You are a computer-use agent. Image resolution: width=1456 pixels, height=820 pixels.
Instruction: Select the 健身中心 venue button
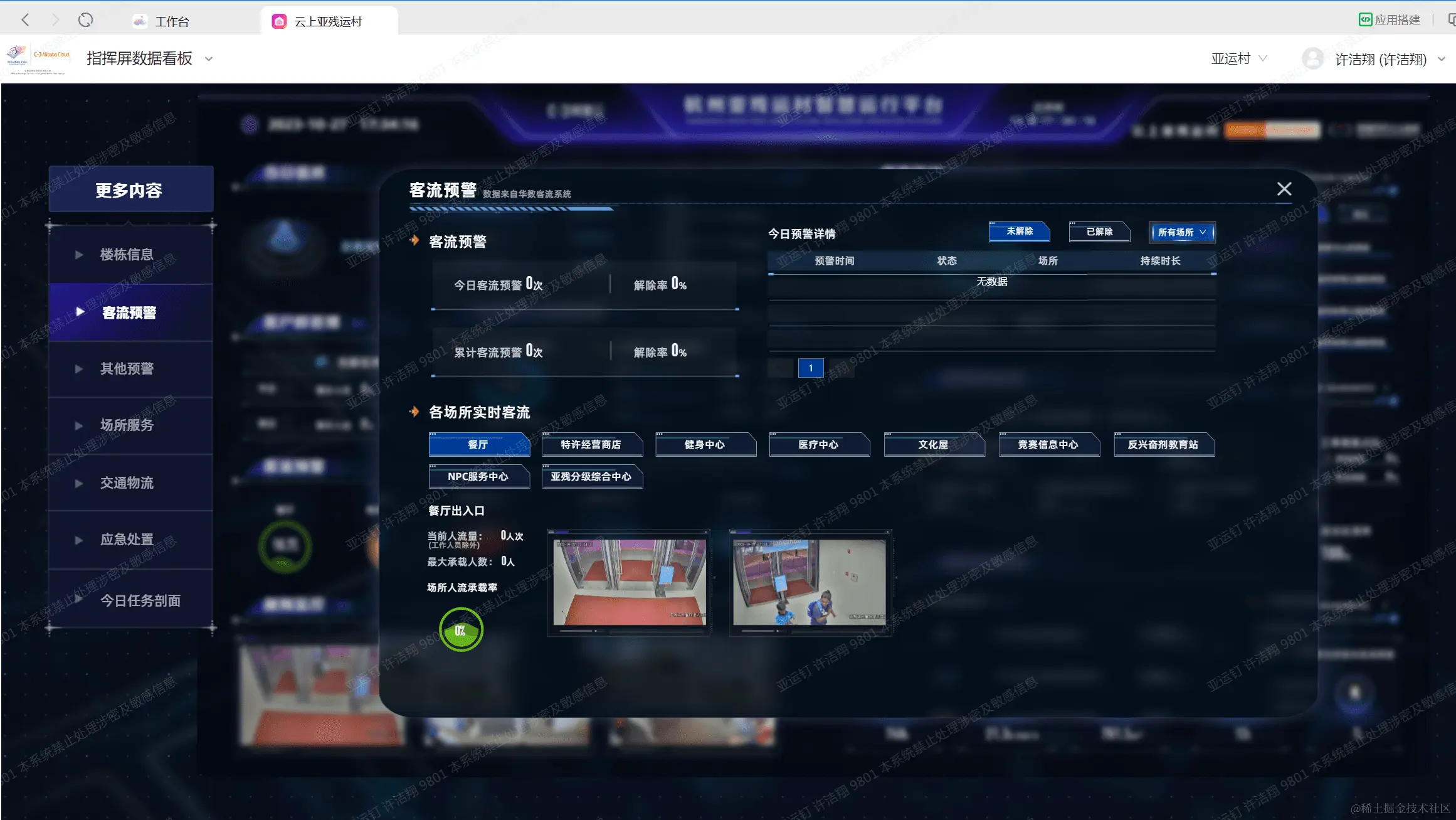tap(705, 444)
